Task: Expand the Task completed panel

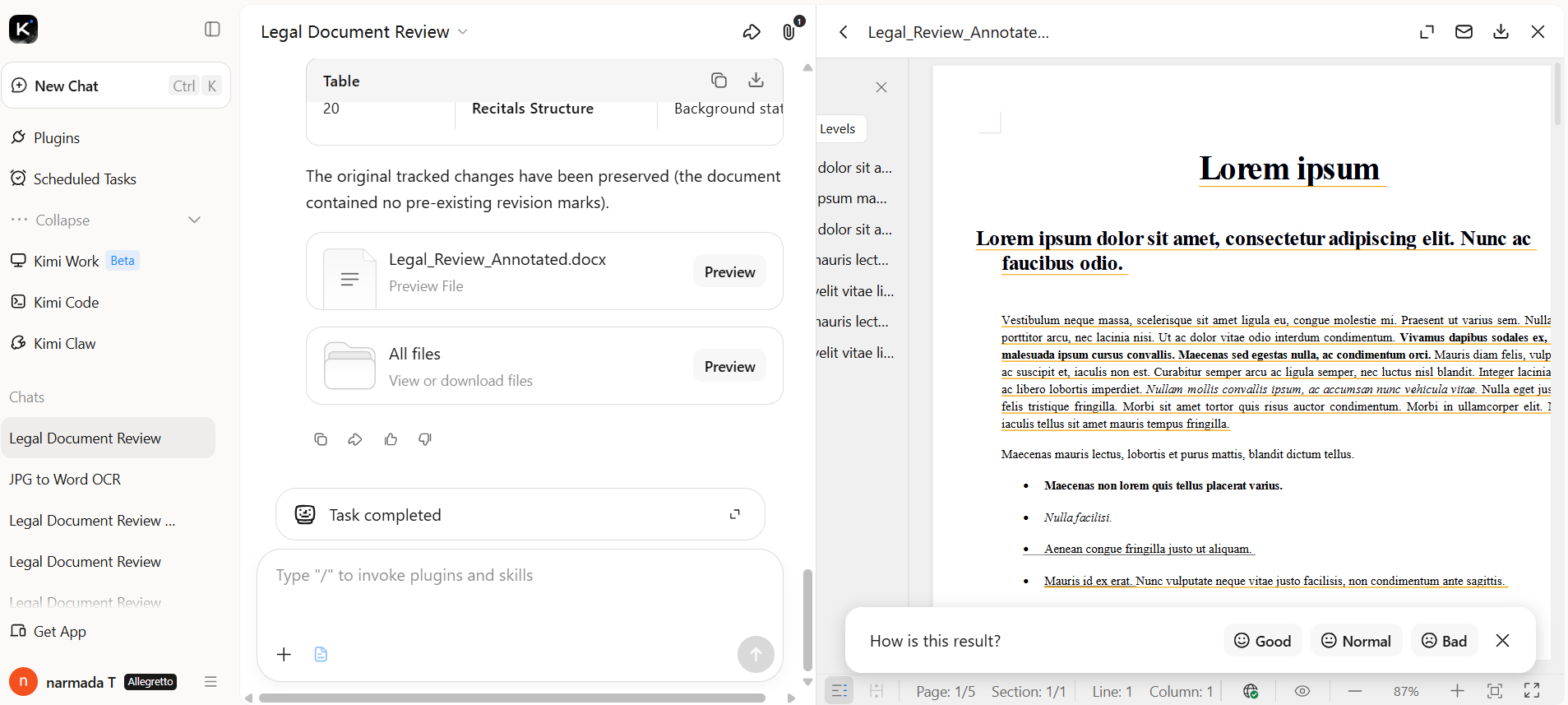Action: [734, 514]
